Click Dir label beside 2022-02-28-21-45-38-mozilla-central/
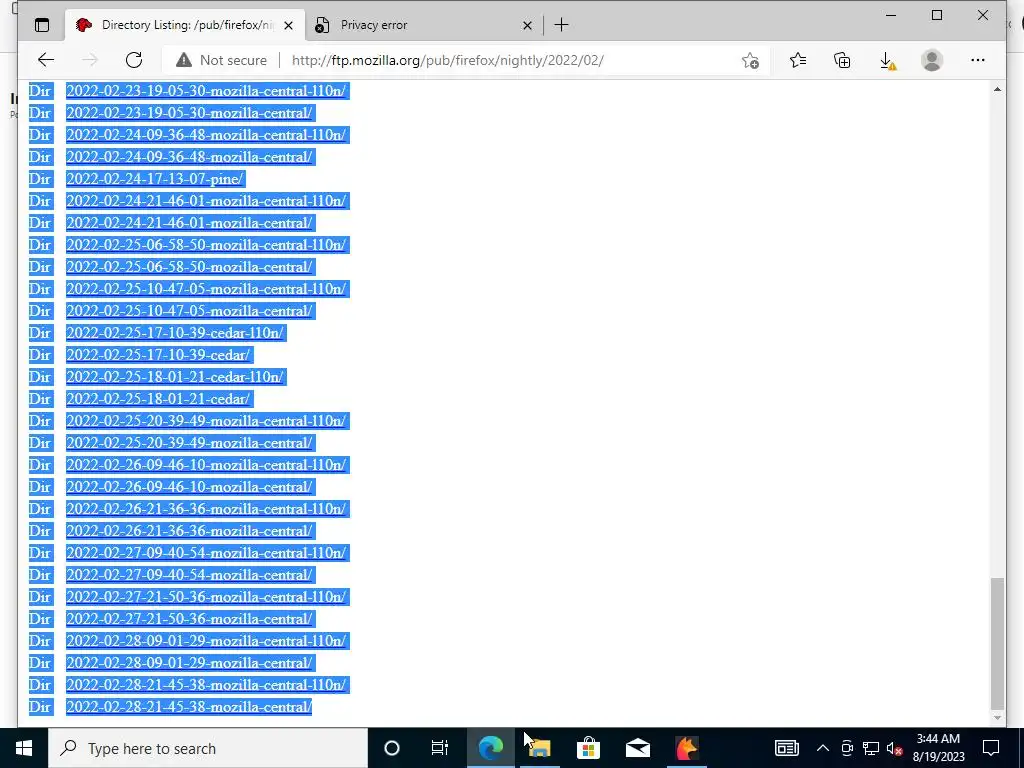The image size is (1024, 768). pyautogui.click(x=40, y=707)
